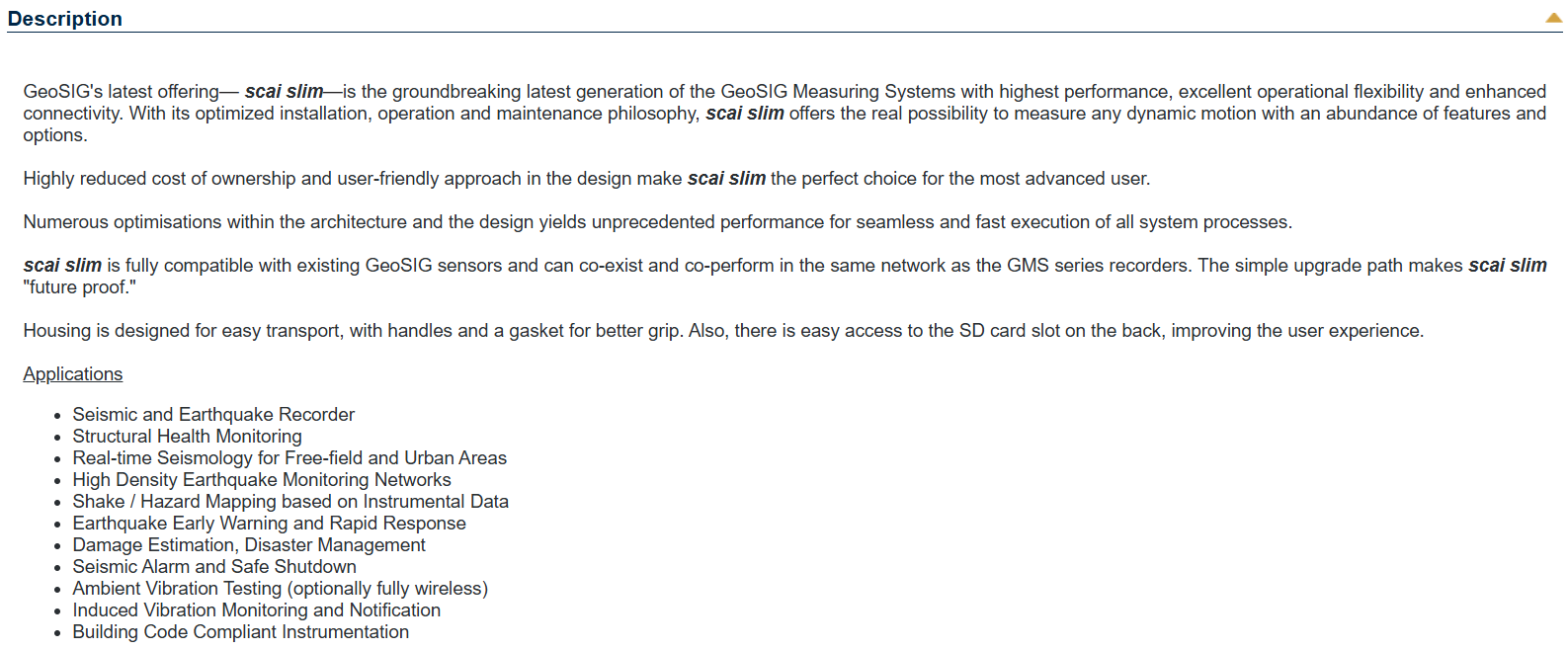
Task: Click Earthquake Early Warning and Rapid Response
Action: coord(269,524)
